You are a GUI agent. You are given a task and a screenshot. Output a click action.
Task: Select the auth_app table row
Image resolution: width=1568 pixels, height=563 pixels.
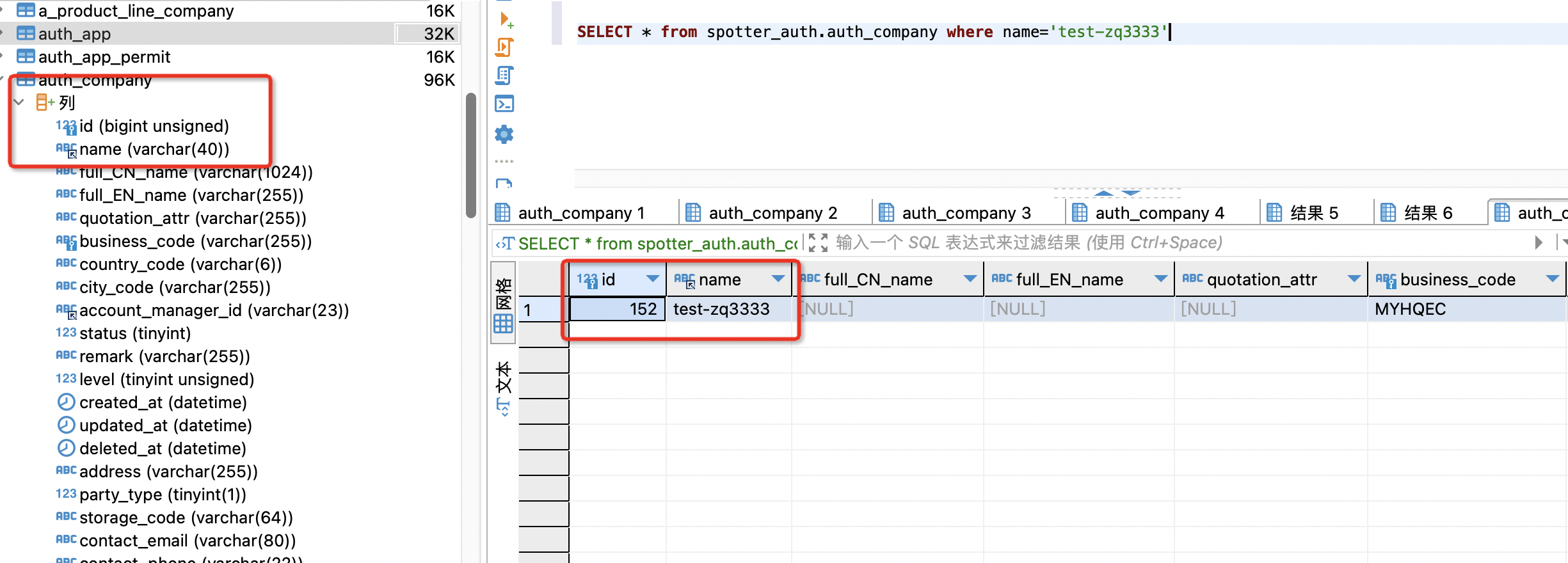click(230, 33)
